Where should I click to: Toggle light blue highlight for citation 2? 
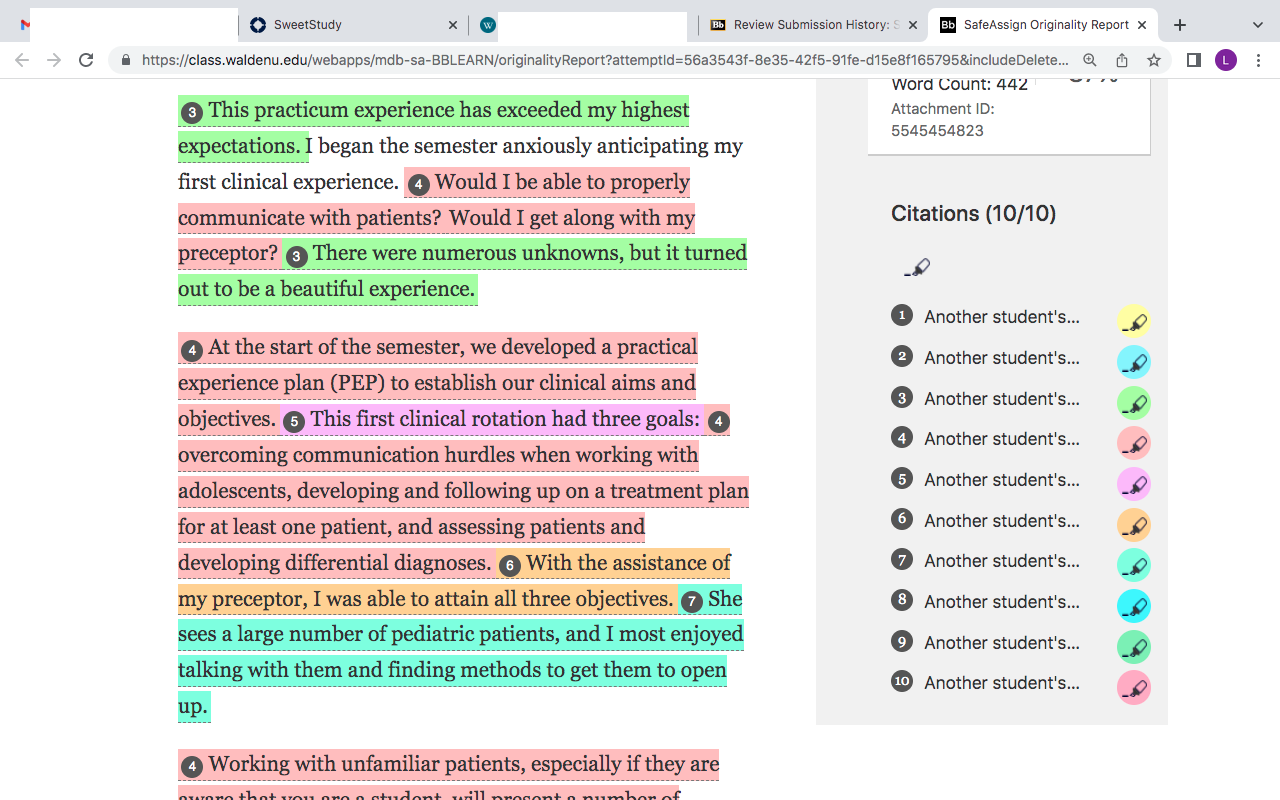(x=1134, y=362)
